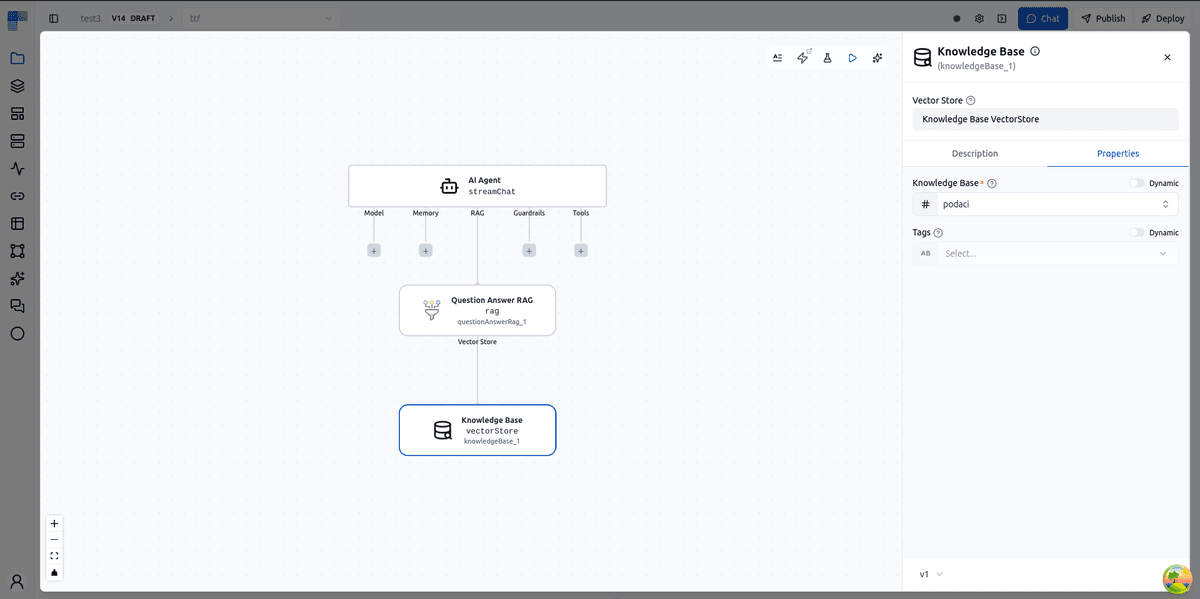Toggle the canvas lock control
This screenshot has width=1200, height=599.
pyautogui.click(x=55, y=573)
